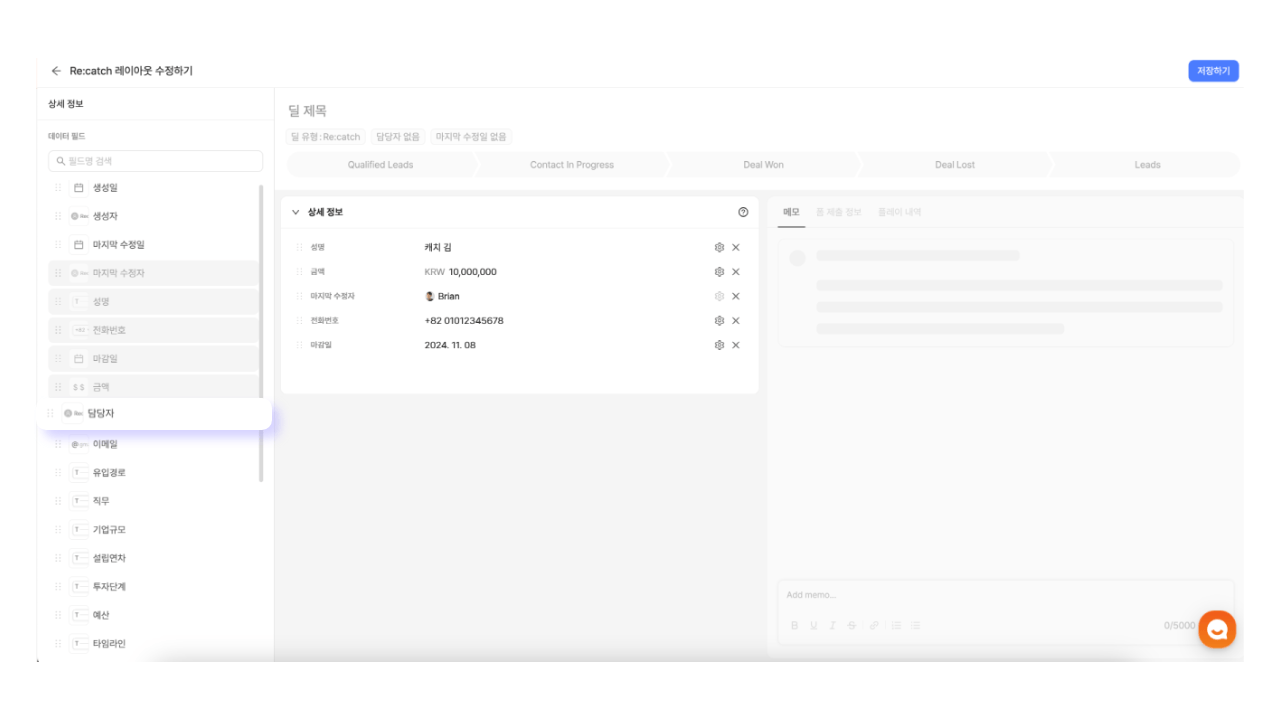
Task: Select the Deal Won pipeline stage
Action: pyautogui.click(x=763, y=165)
